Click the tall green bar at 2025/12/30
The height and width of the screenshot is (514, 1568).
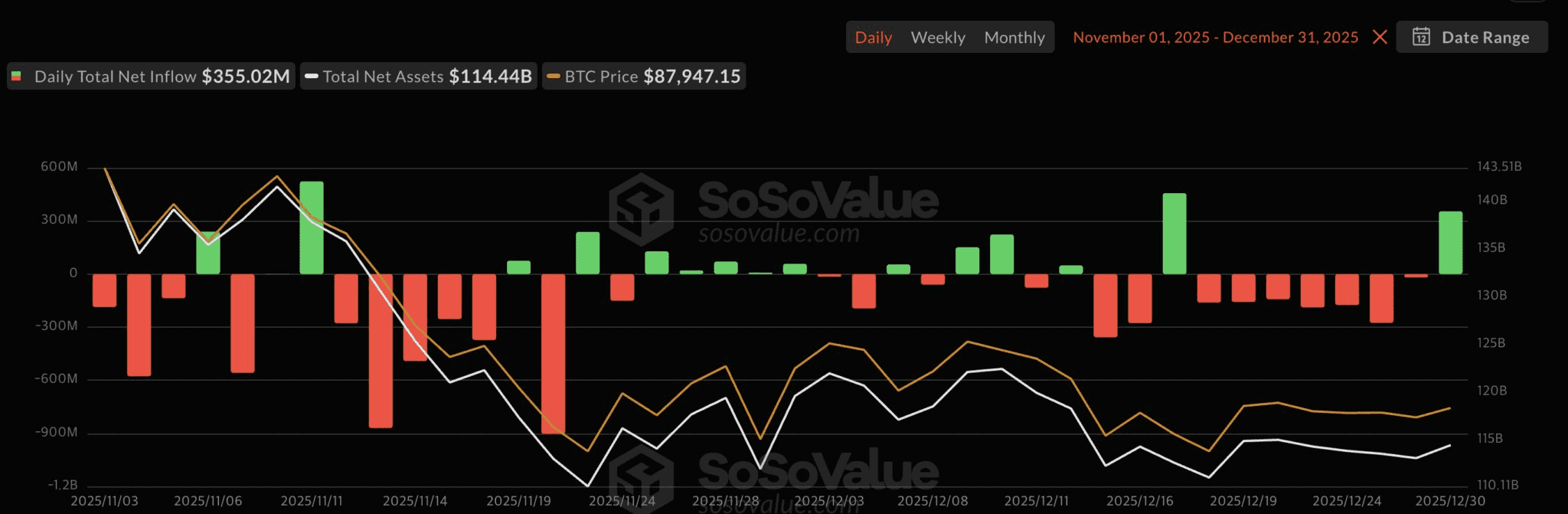1450,243
